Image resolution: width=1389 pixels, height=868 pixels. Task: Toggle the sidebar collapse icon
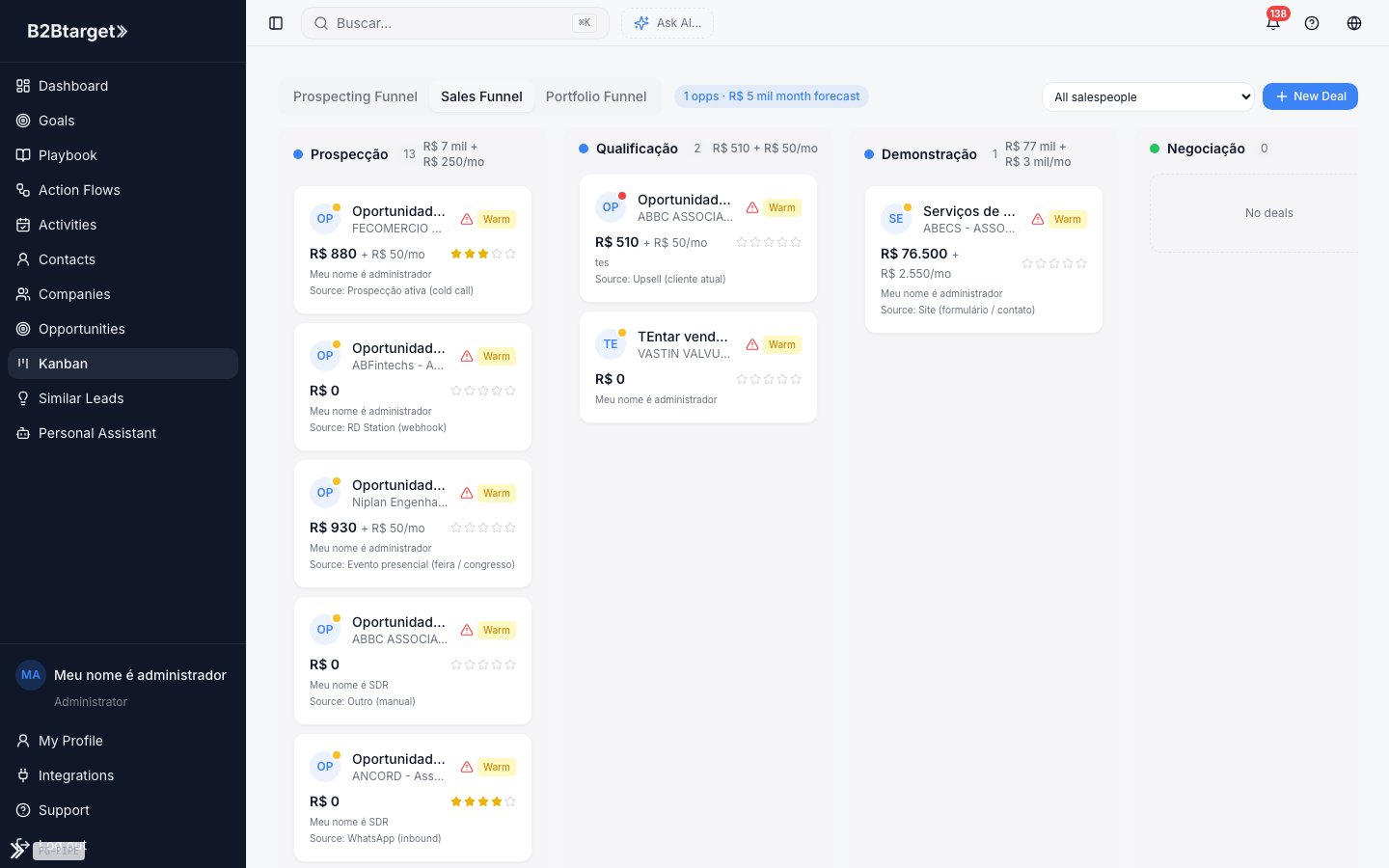tap(276, 23)
